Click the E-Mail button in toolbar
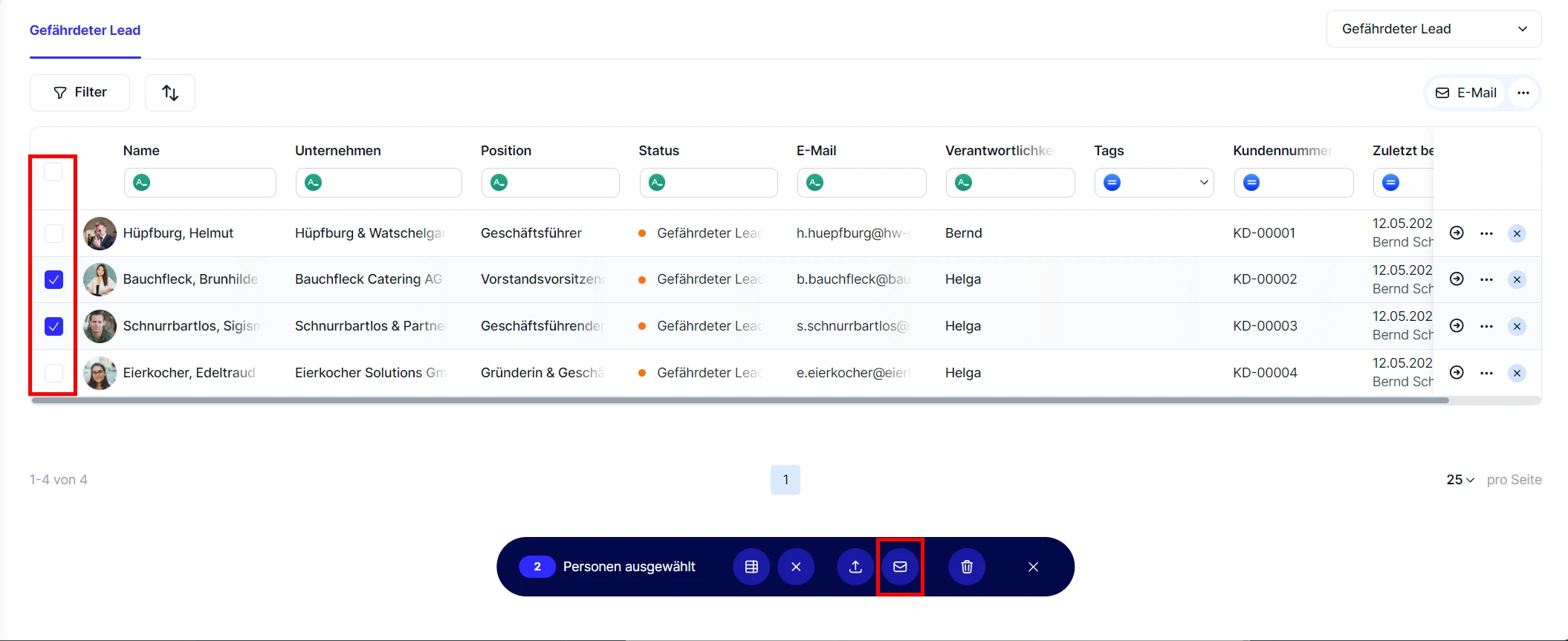The image size is (1568, 641). (x=1466, y=93)
